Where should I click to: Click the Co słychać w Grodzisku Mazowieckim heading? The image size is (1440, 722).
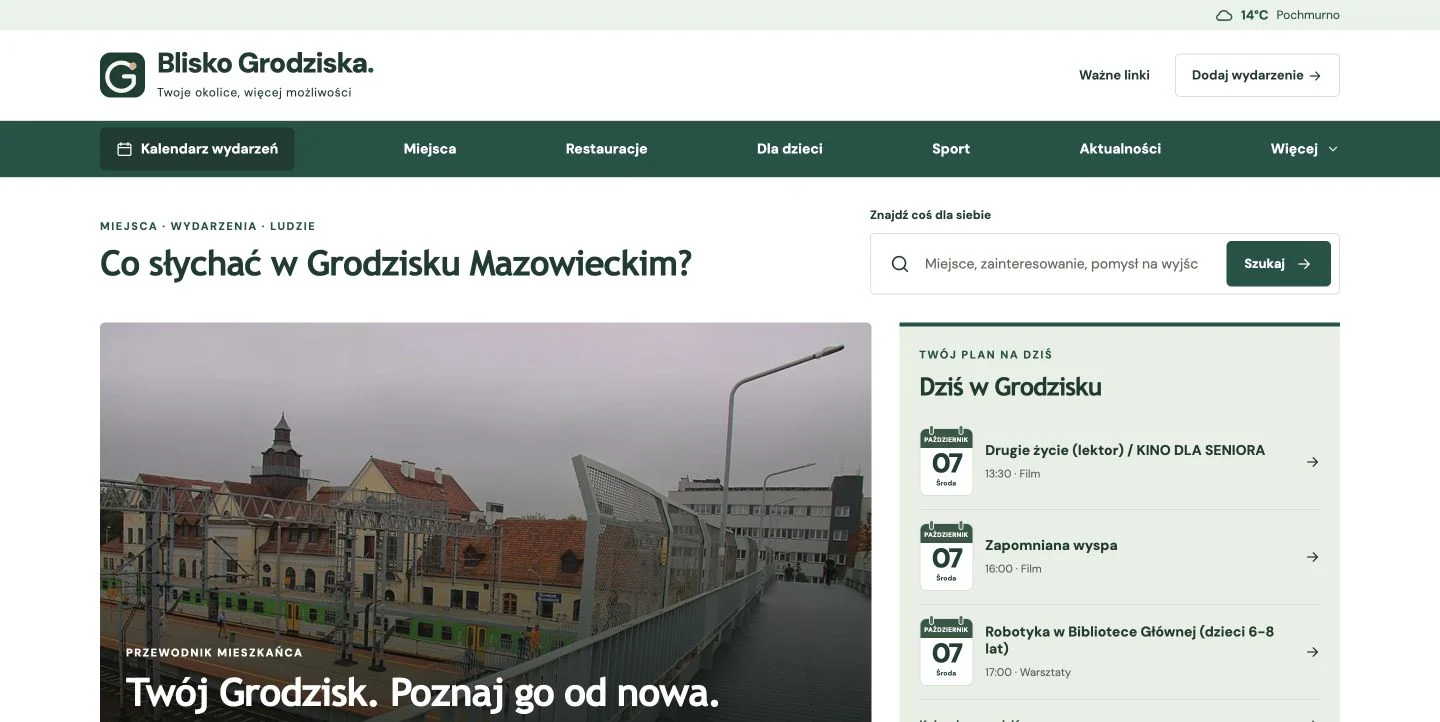click(x=396, y=264)
